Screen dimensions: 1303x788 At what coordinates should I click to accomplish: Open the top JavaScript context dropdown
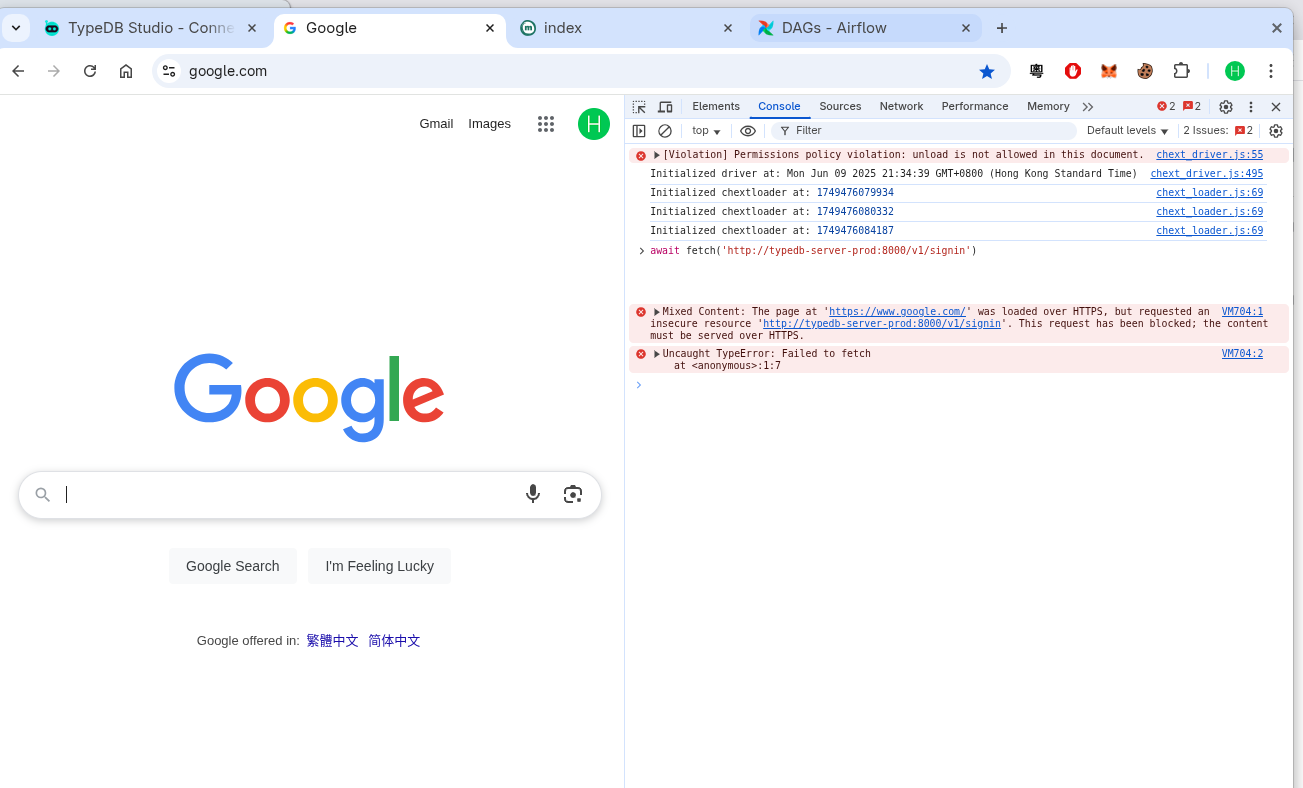click(x=706, y=131)
